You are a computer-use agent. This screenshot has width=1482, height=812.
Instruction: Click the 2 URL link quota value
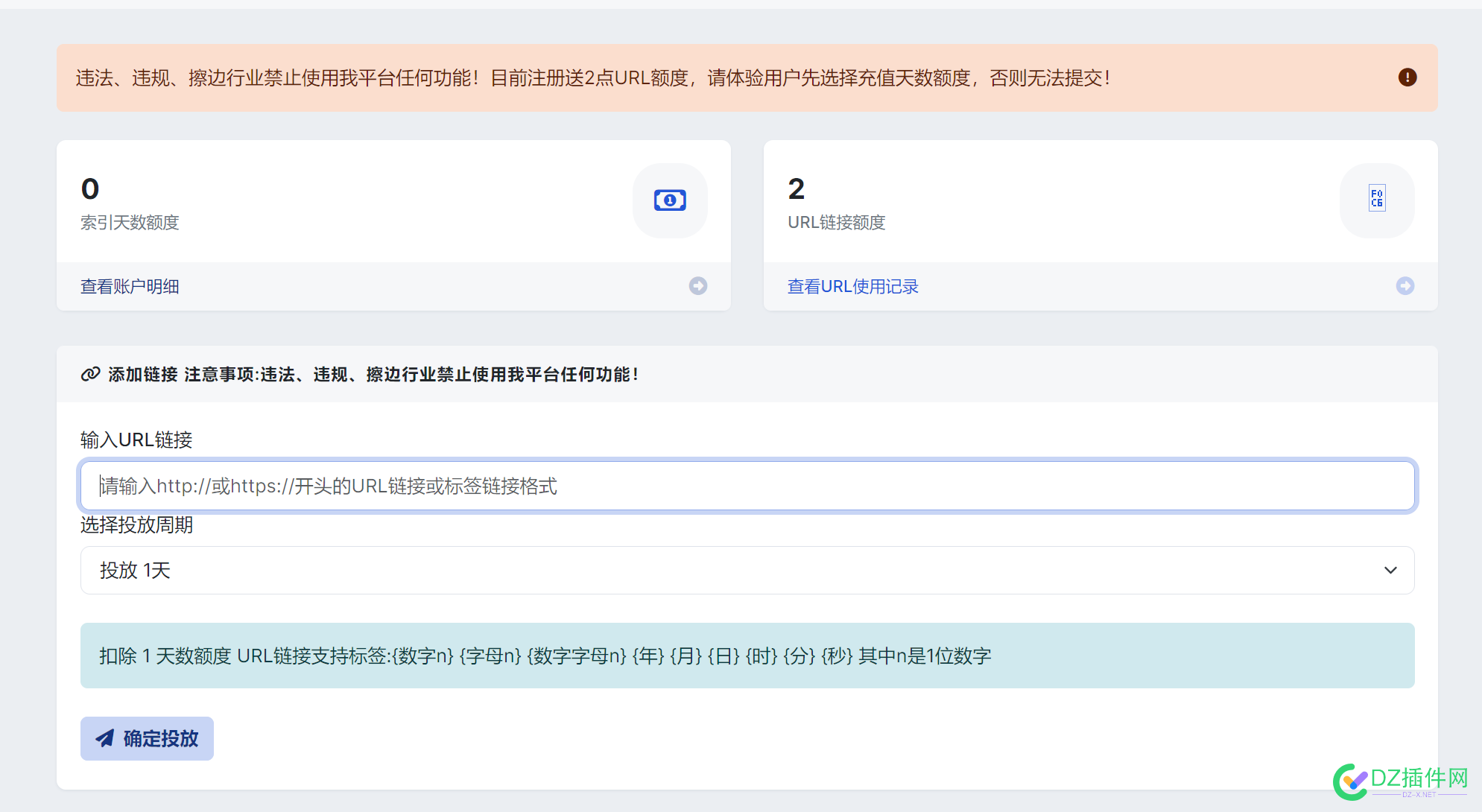tap(797, 189)
